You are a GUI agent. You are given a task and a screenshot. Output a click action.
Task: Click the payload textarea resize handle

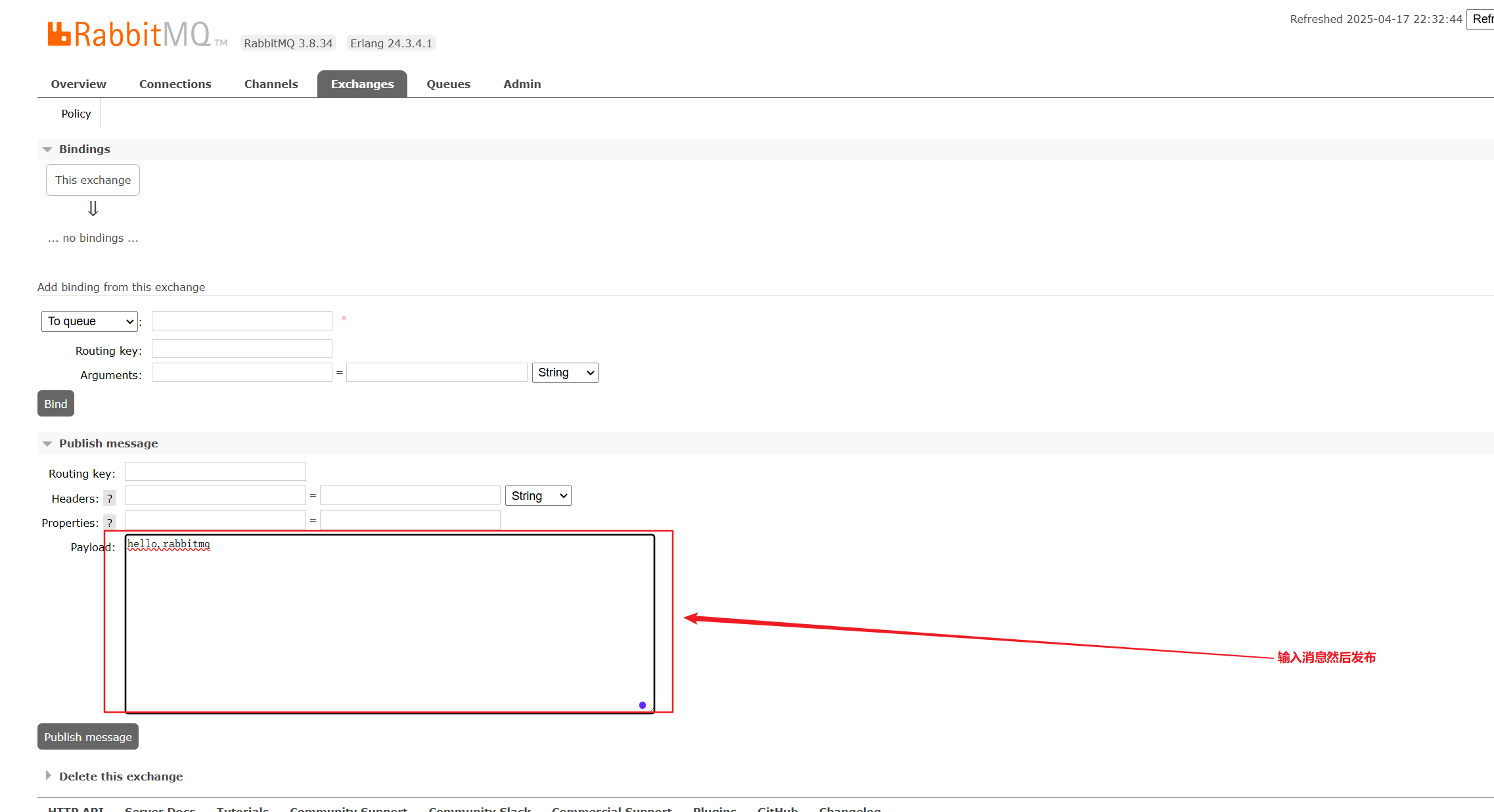coord(650,709)
